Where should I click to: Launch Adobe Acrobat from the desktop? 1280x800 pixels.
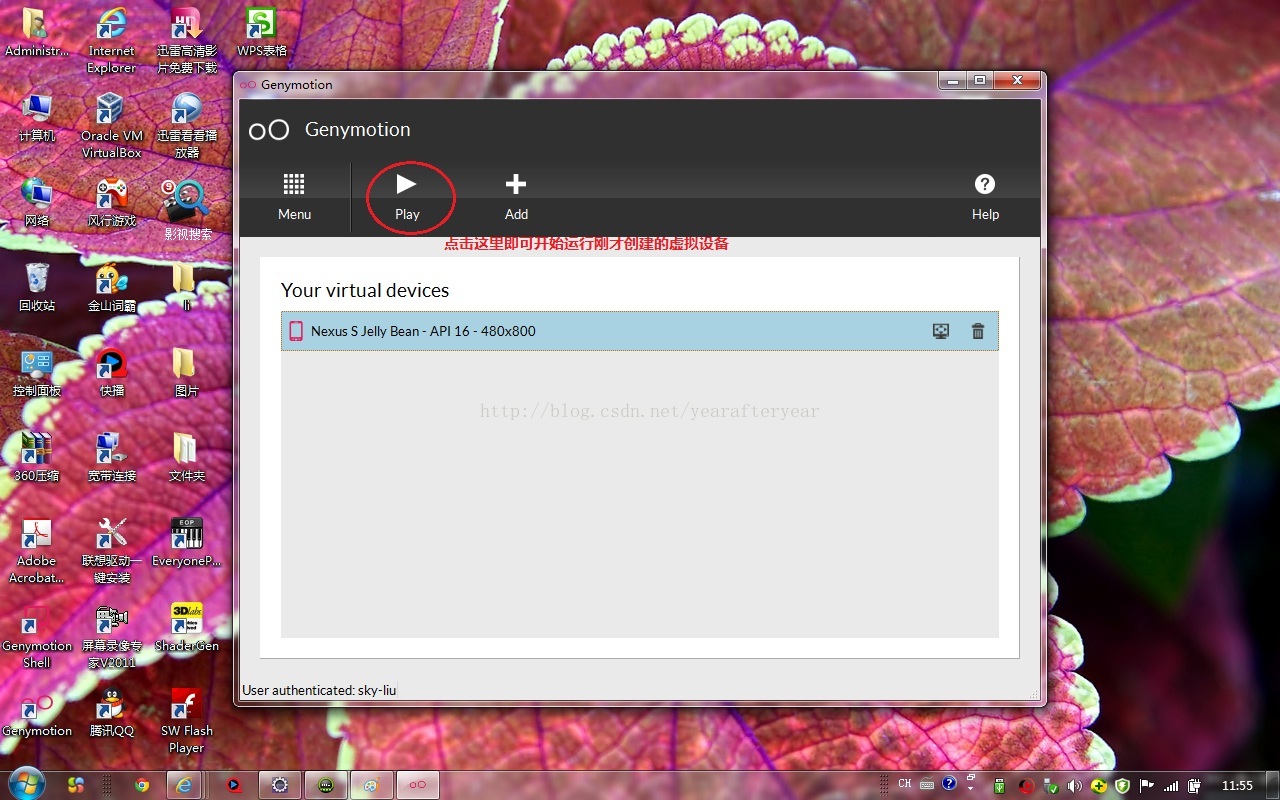(x=37, y=551)
